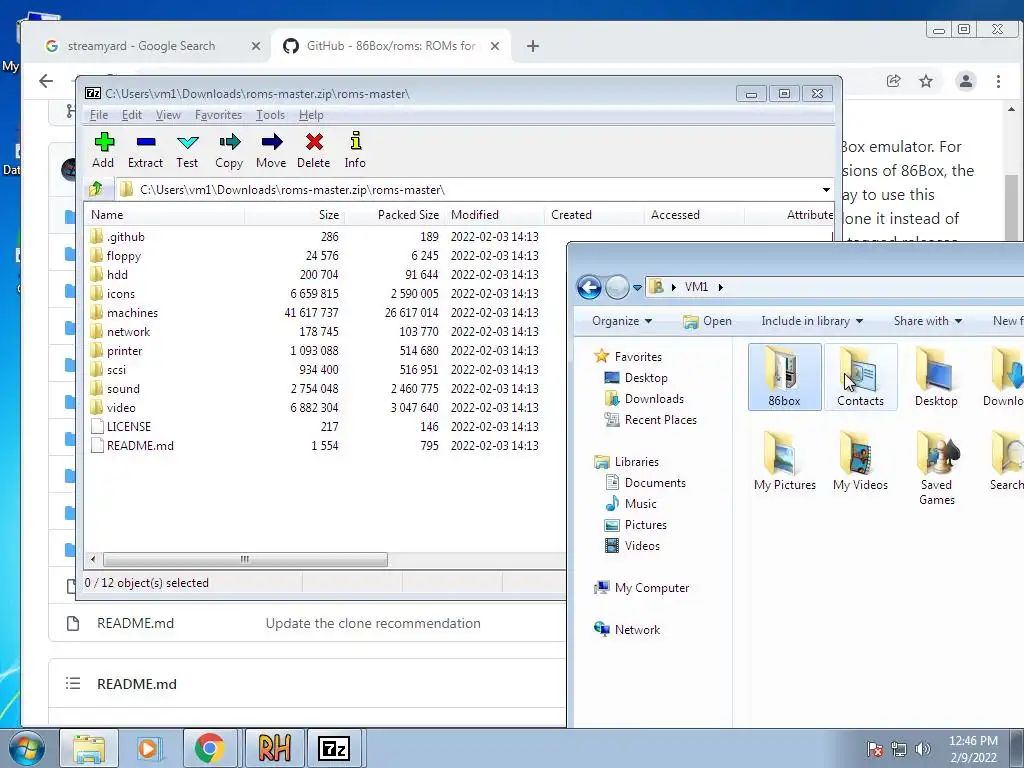The image size is (1024, 768).
Task: Open the Favorites menu in 7-Zip
Action: point(218,115)
